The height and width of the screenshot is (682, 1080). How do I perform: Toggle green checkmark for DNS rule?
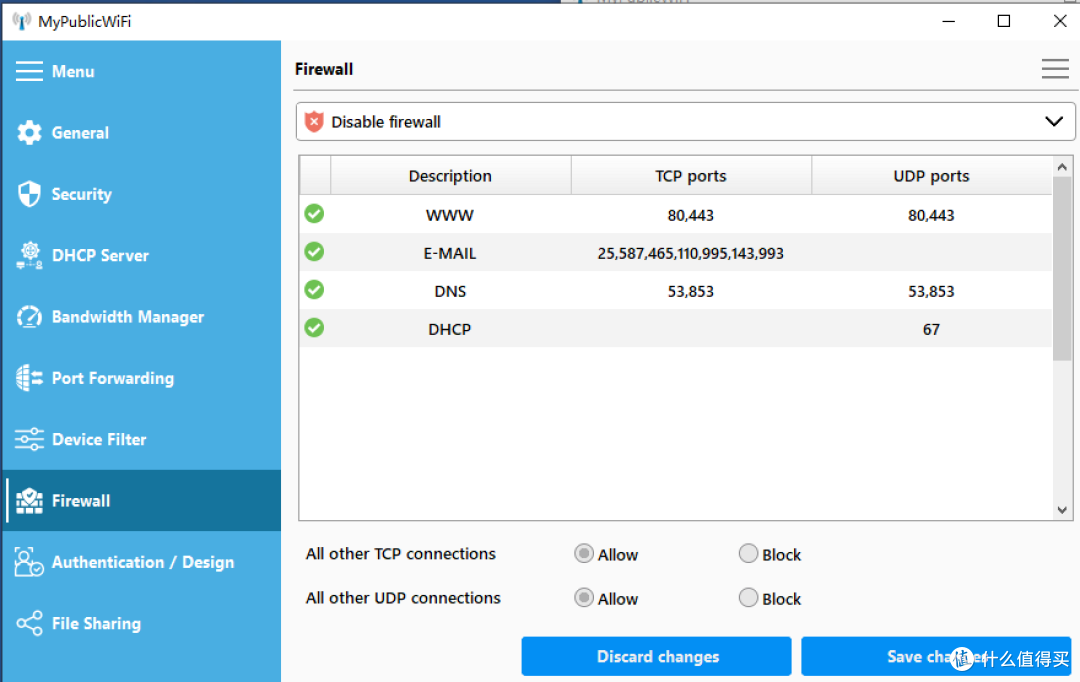coord(314,290)
